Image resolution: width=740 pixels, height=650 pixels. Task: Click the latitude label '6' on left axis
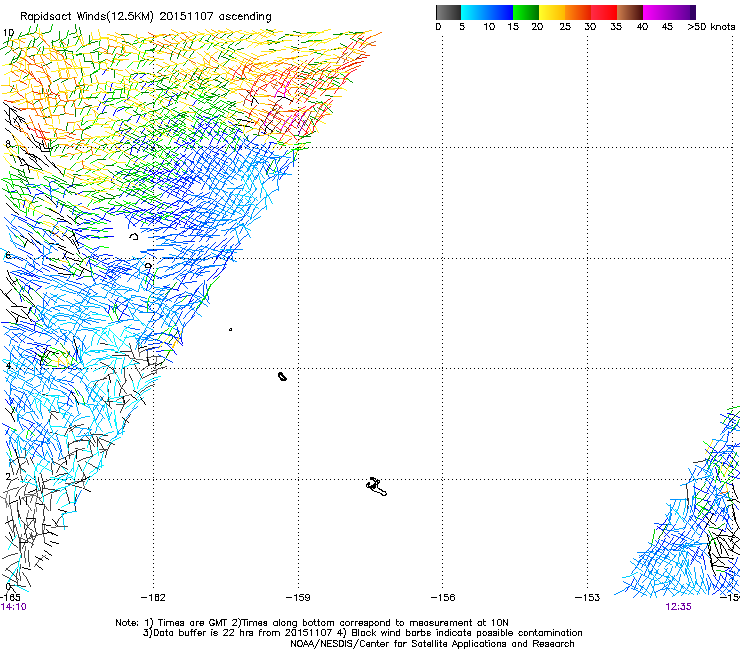pyautogui.click(x=8, y=255)
